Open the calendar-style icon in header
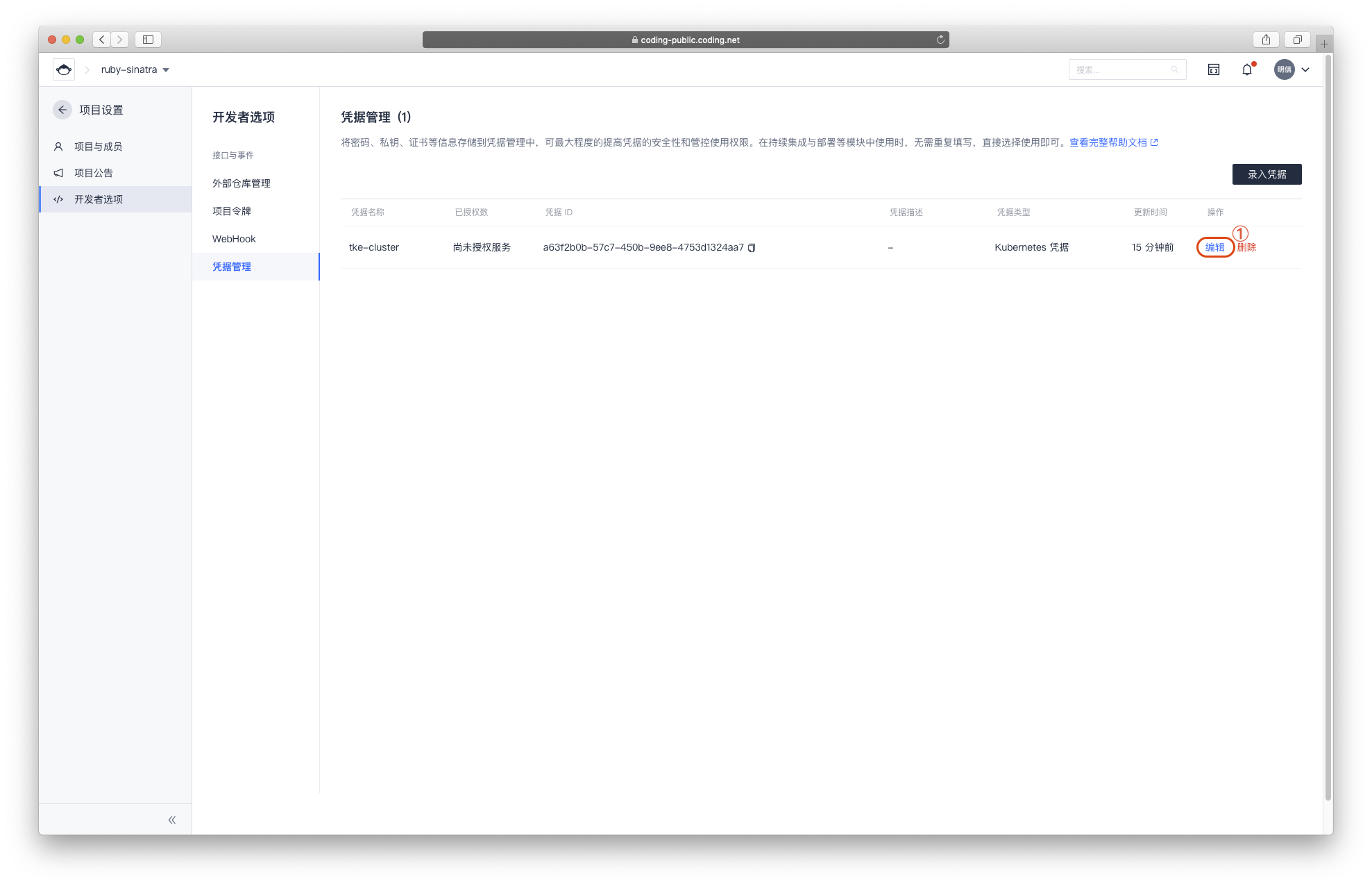 [x=1214, y=69]
